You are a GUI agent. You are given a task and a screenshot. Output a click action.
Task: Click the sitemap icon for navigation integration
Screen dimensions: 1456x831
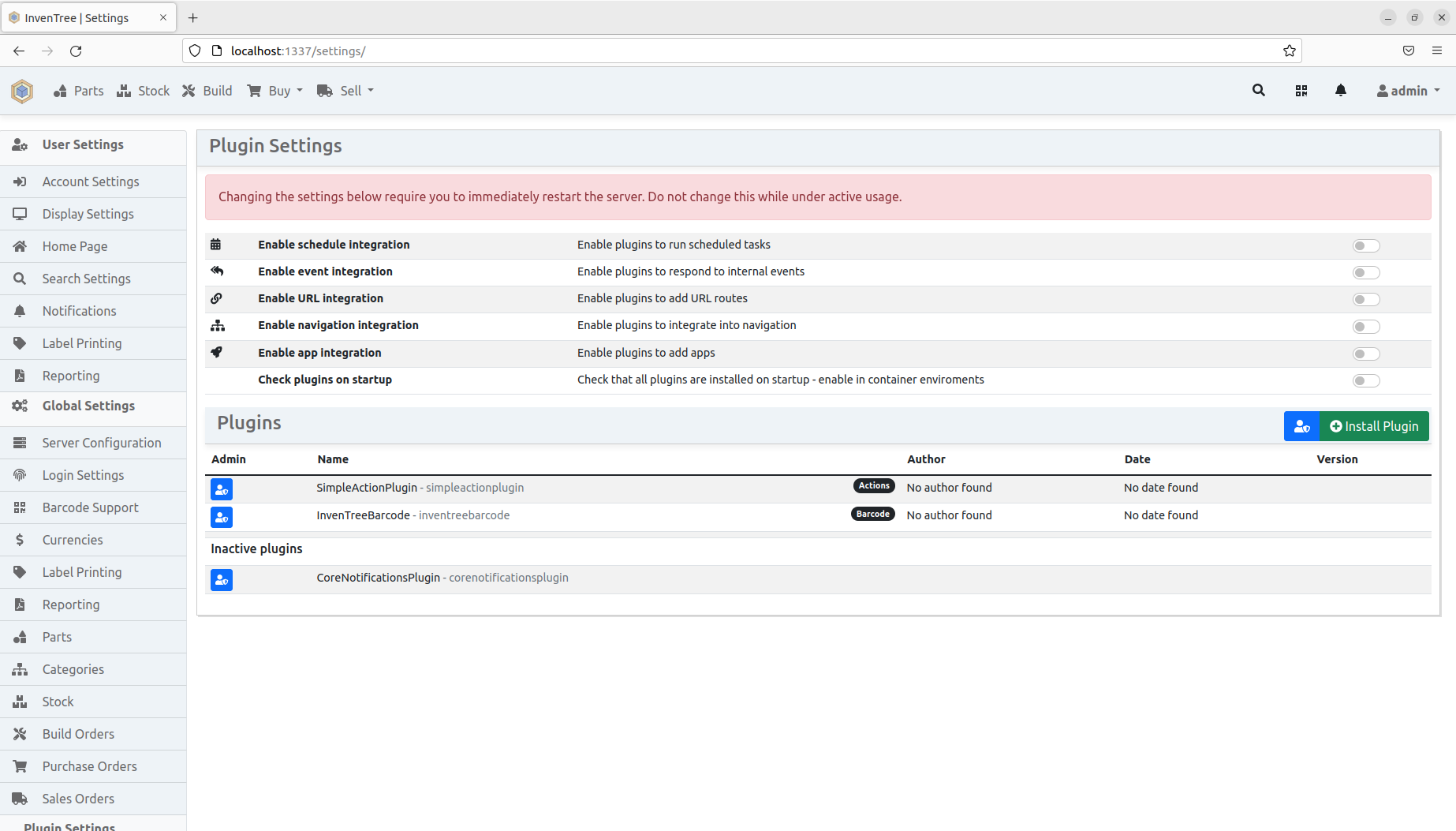pos(218,325)
